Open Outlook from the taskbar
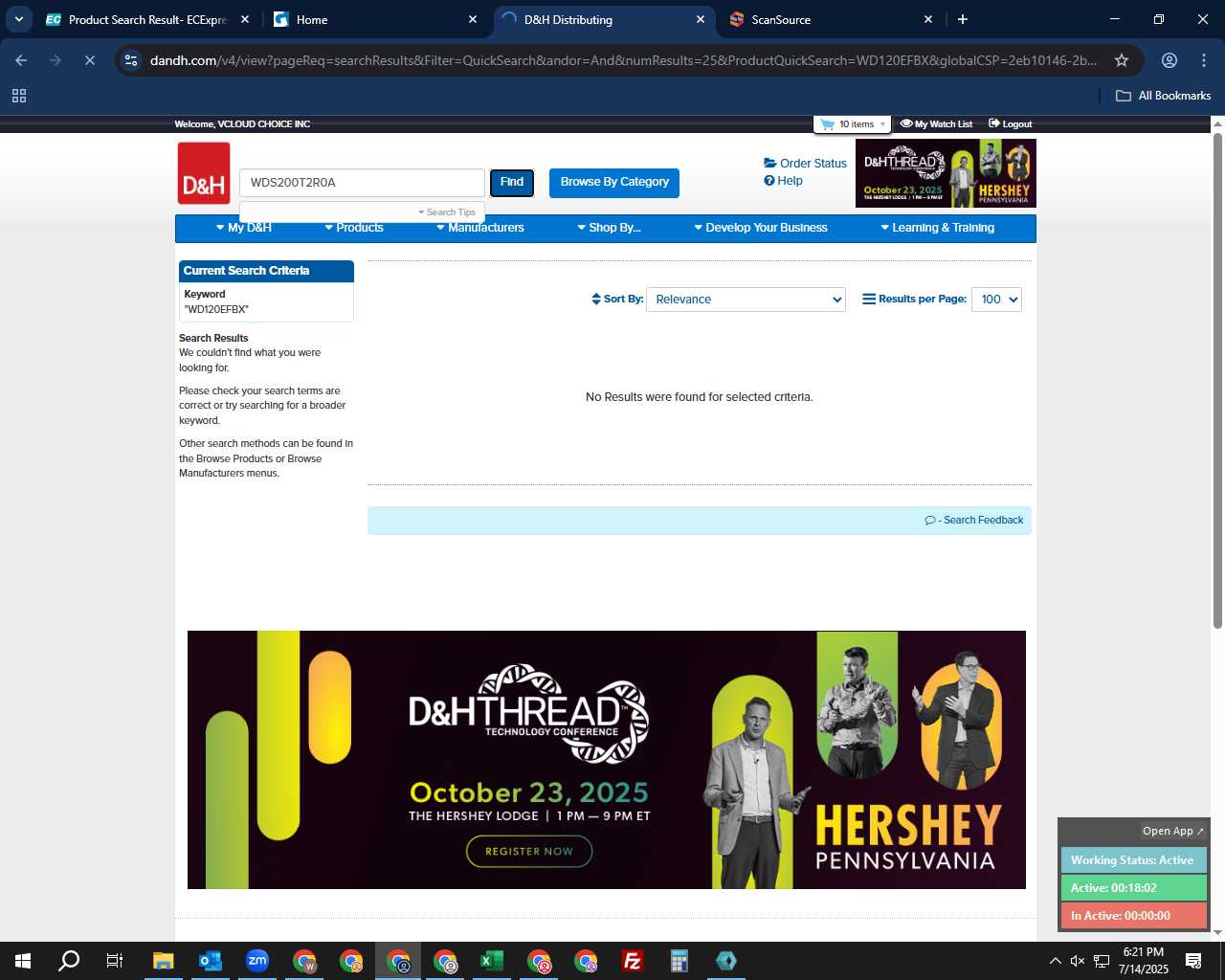The image size is (1225, 980). [211, 961]
